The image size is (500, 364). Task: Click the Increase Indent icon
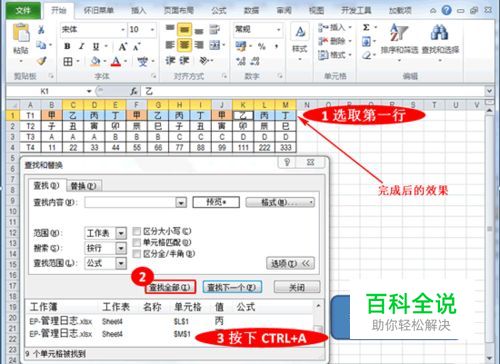(x=184, y=61)
